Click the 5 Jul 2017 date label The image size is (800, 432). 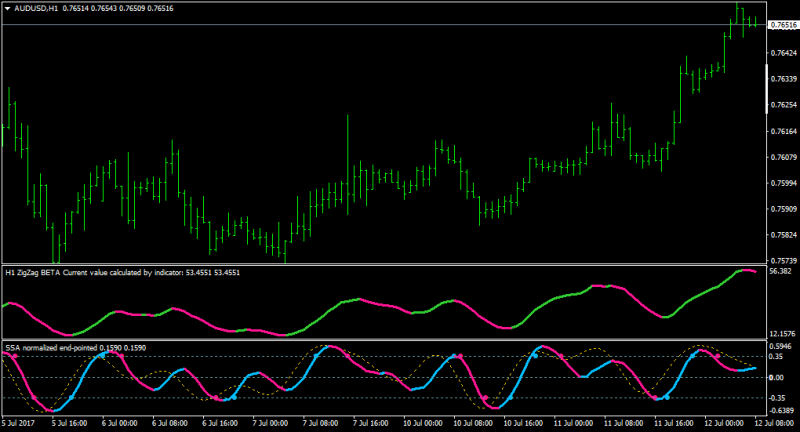[x=18, y=423]
